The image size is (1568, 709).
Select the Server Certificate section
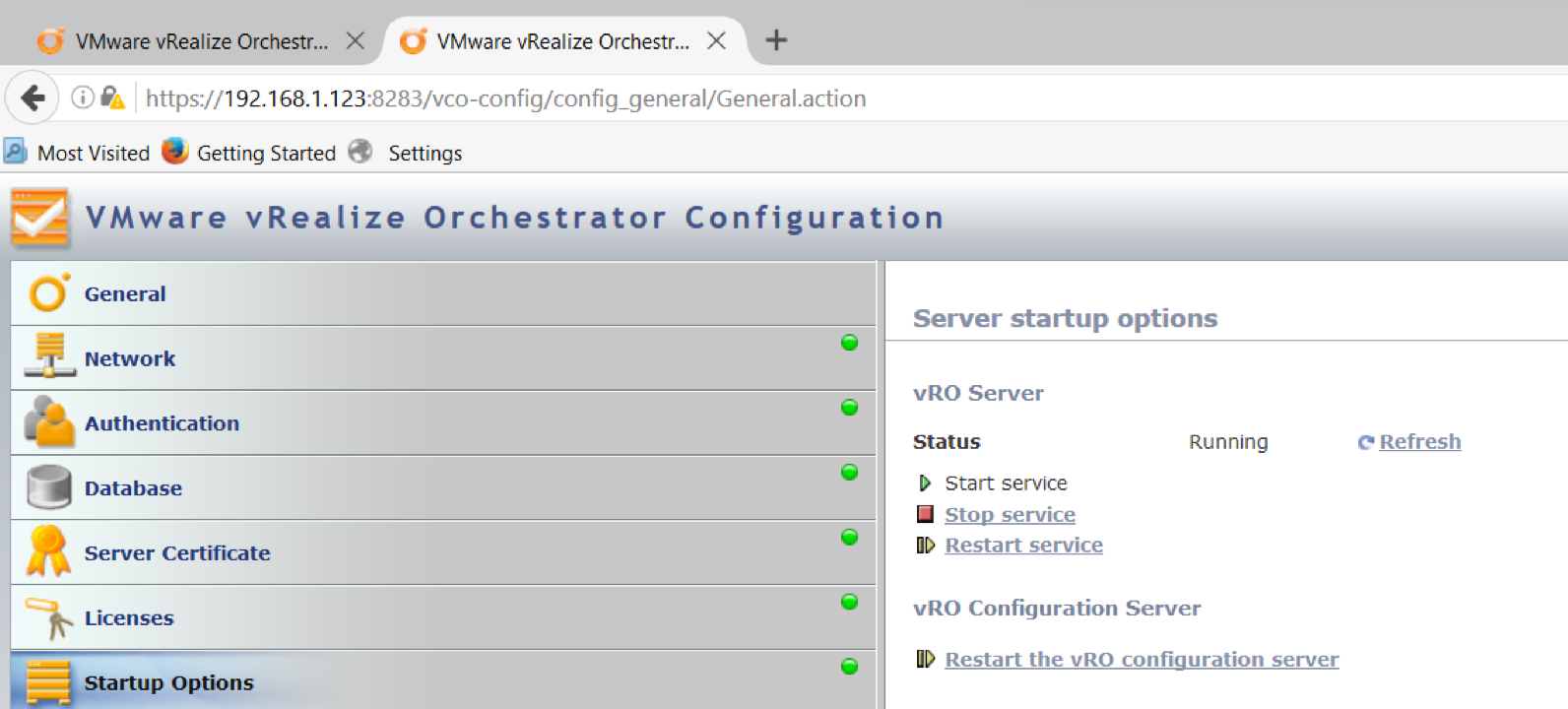(x=443, y=553)
